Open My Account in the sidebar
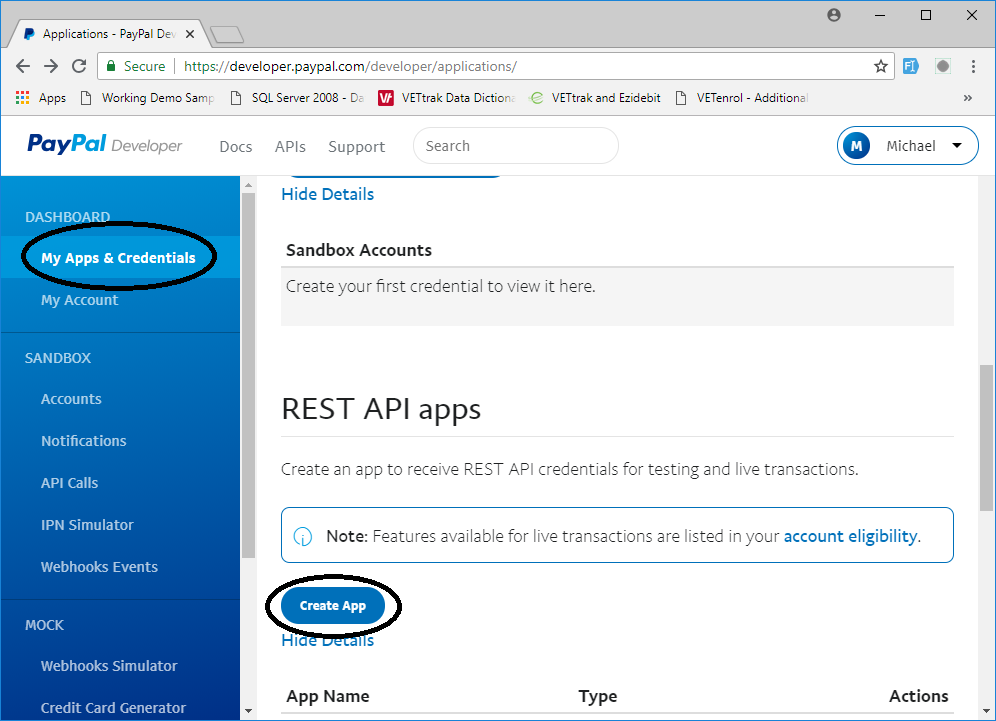The height and width of the screenshot is (721, 996). tap(79, 300)
